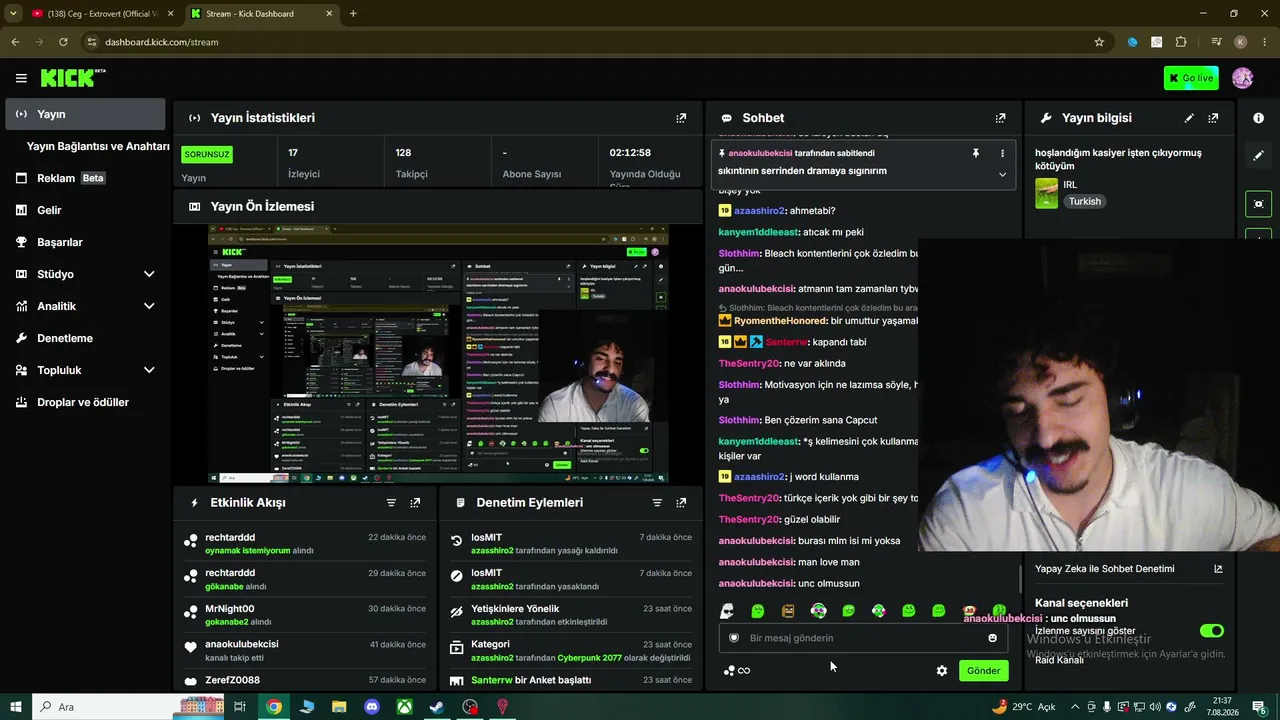Click username RyomentheHonored in chat
Viewport: 1280px width, 720px height.
(780, 321)
